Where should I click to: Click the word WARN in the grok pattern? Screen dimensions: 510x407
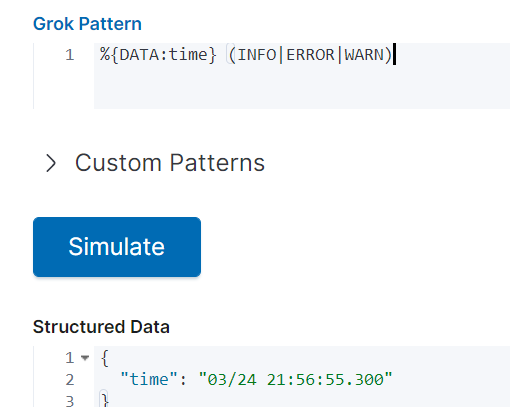(x=364, y=55)
